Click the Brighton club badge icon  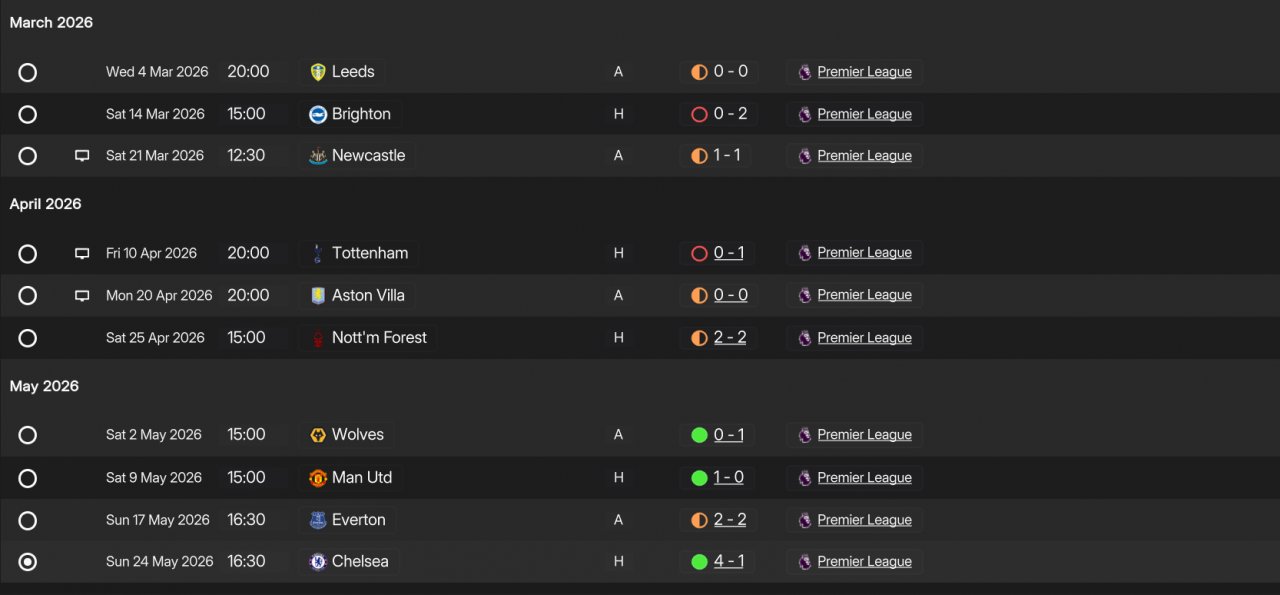[x=318, y=114]
